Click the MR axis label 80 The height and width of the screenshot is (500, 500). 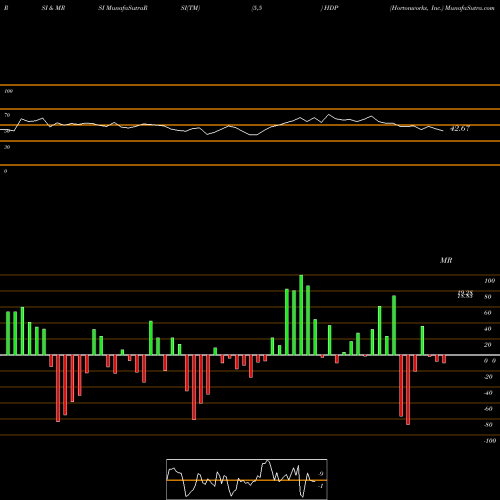[x=488, y=297]
